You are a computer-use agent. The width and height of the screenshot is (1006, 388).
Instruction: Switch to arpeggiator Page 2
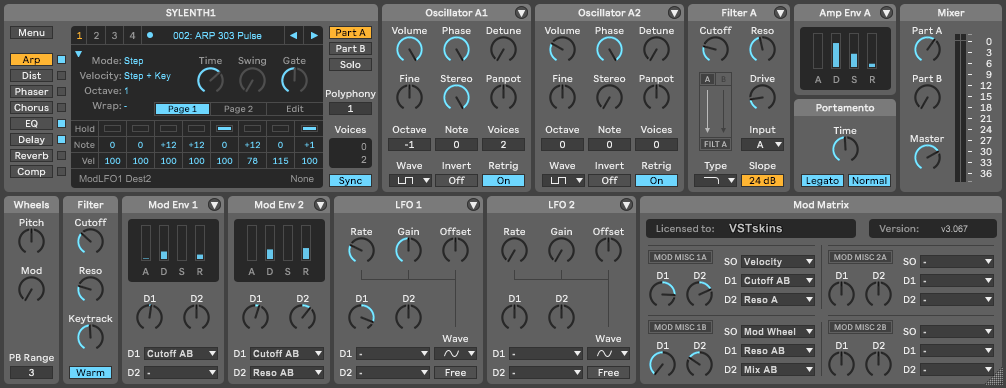238,109
